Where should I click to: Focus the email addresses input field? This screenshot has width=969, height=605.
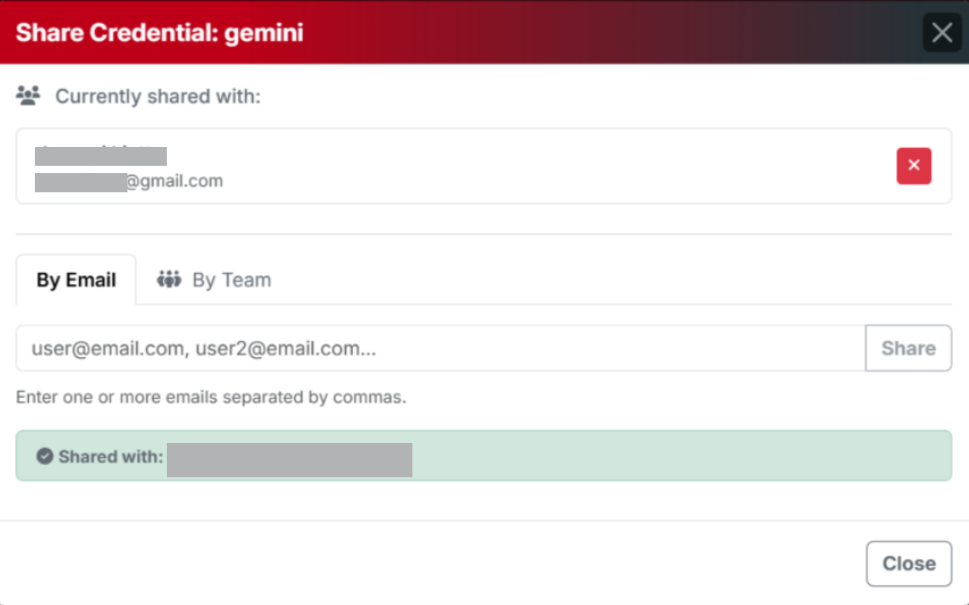tap(440, 348)
